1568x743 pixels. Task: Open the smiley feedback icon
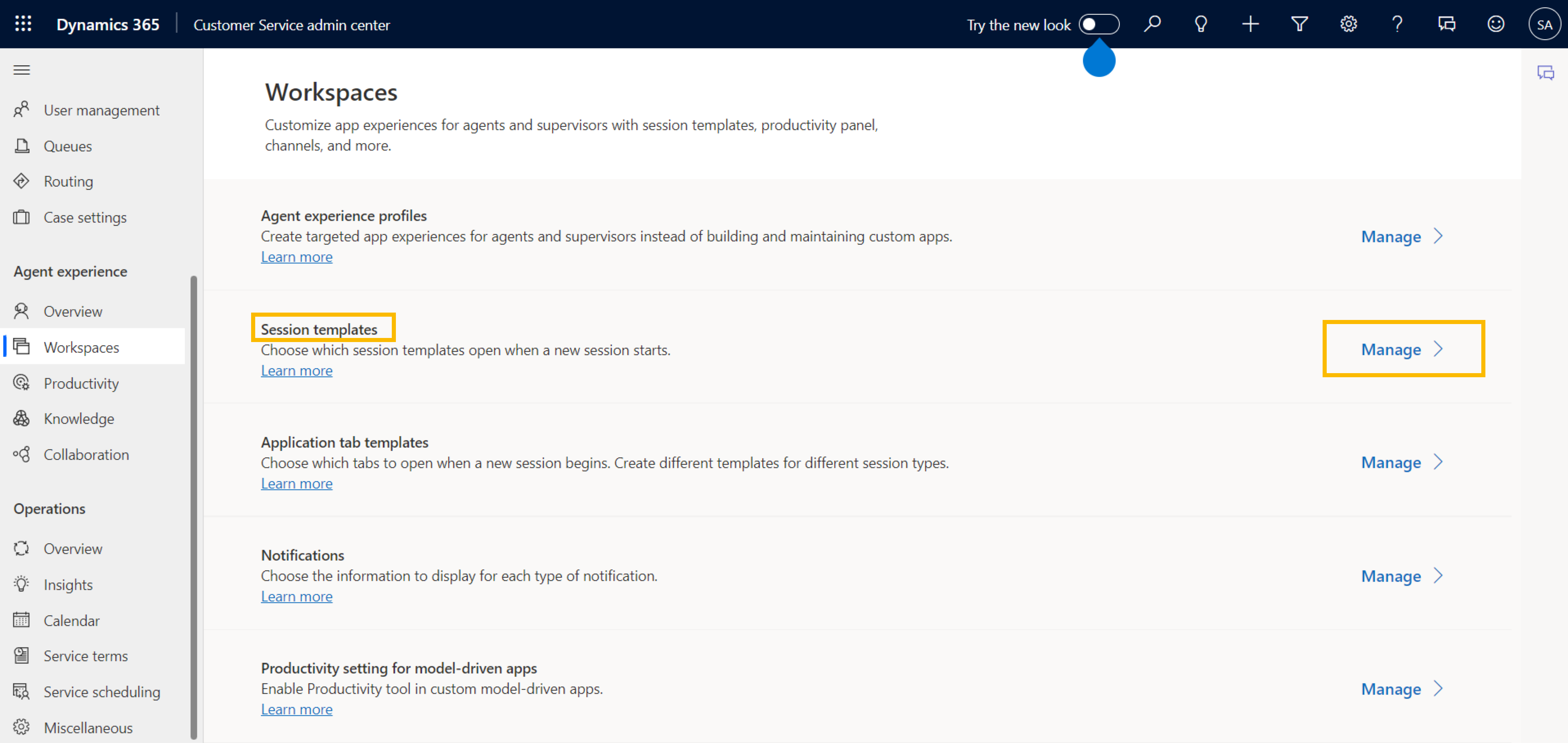[1496, 25]
